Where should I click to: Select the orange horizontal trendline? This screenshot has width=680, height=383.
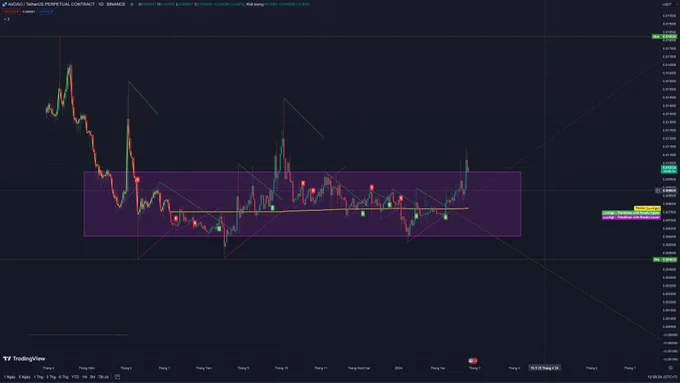click(x=319, y=210)
